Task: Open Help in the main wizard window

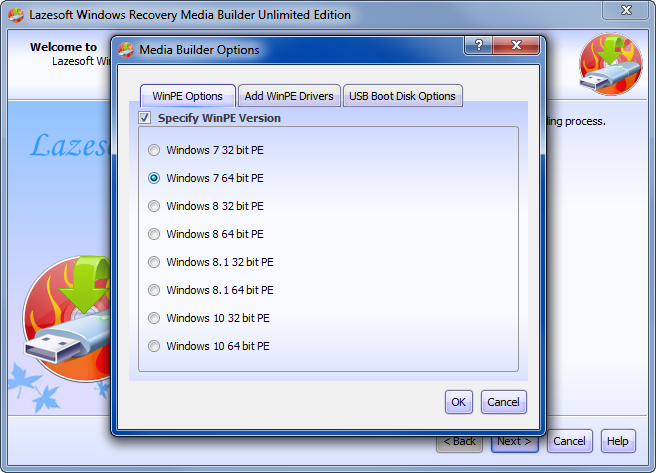Action: 618,441
